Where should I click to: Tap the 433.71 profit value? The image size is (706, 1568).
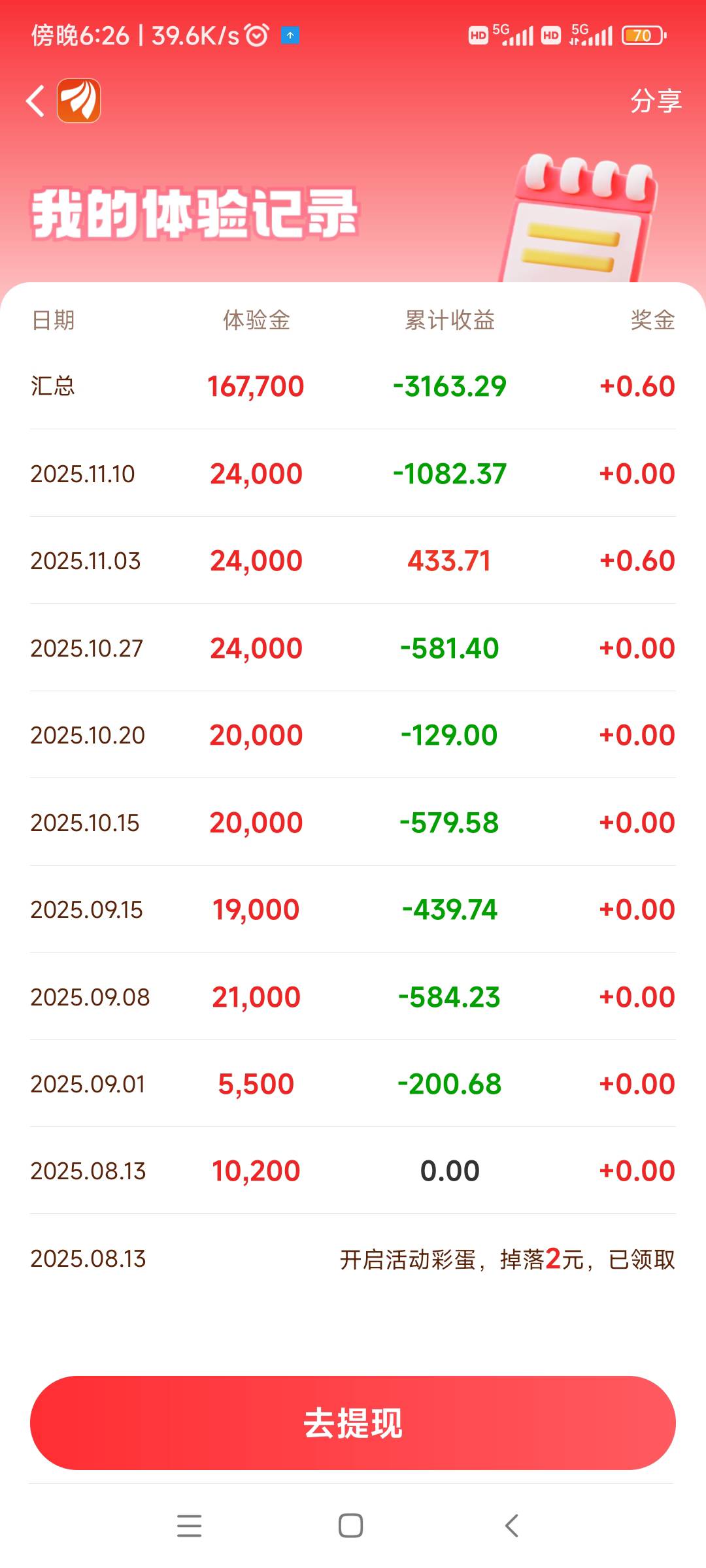(449, 561)
